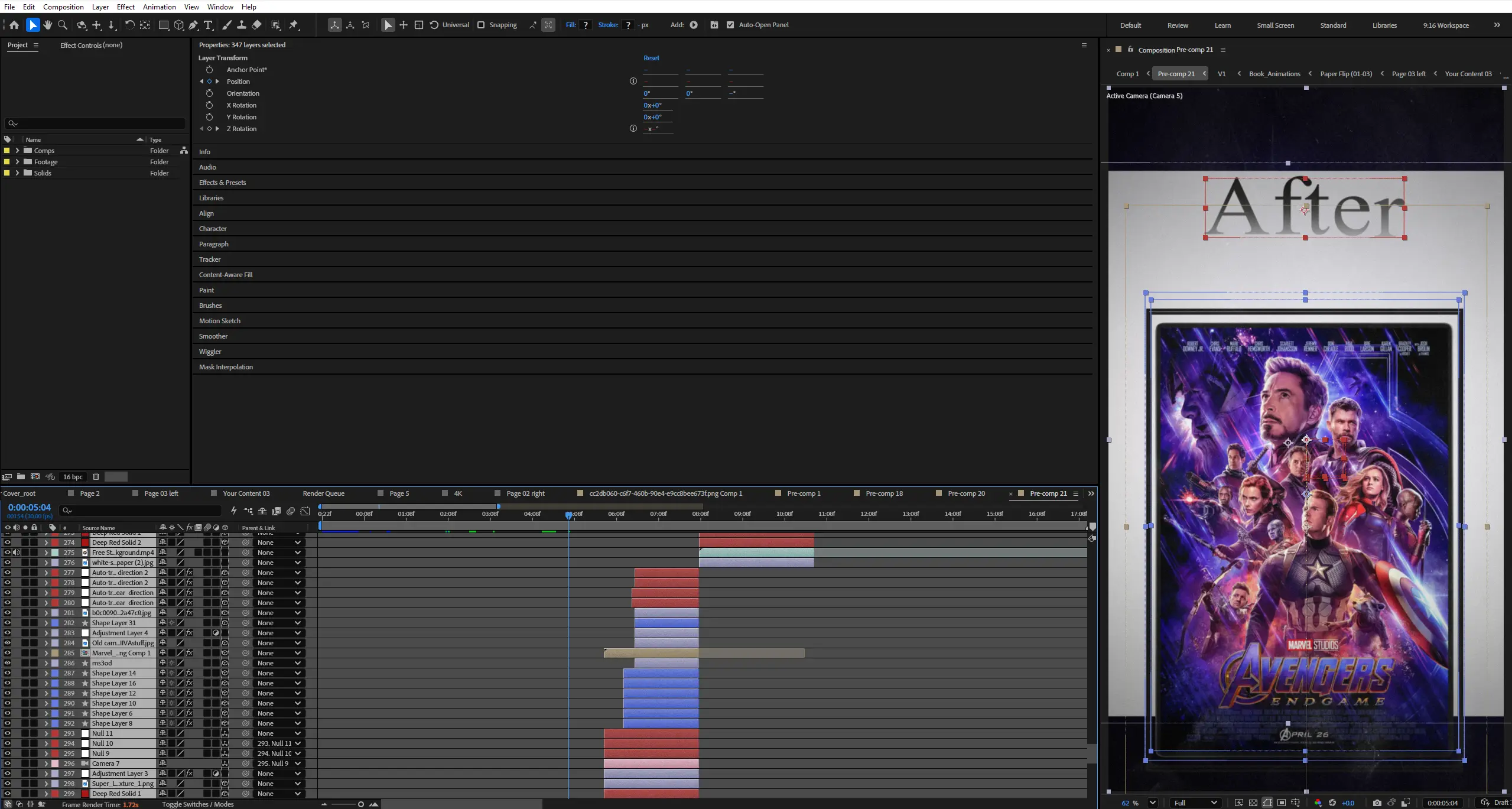Open Parent dropdown for Null 10 layer

[x=279, y=743]
